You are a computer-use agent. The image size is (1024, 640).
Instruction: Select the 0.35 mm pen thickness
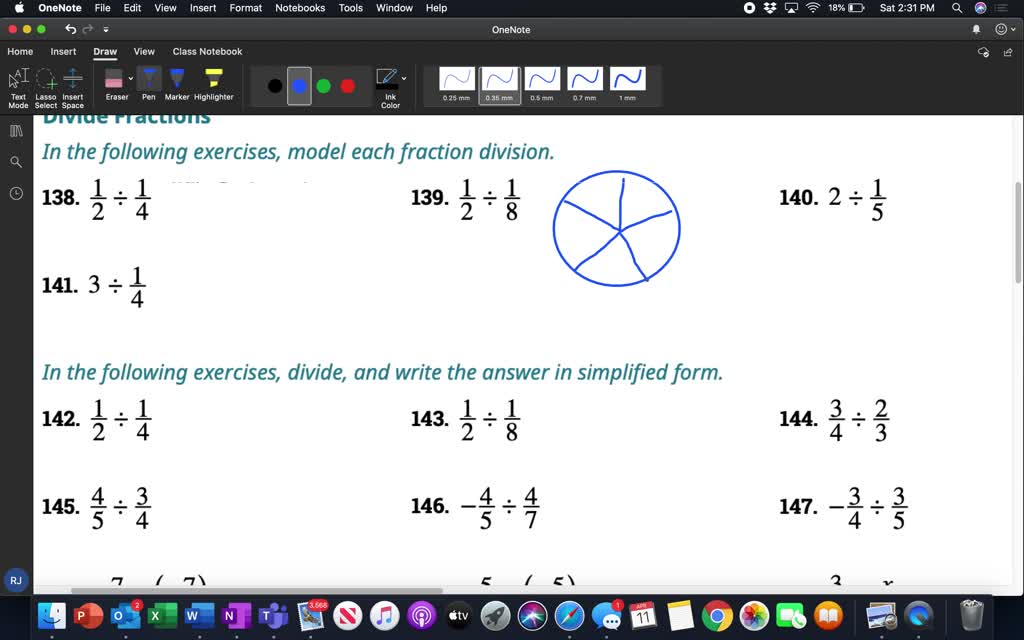tap(500, 82)
